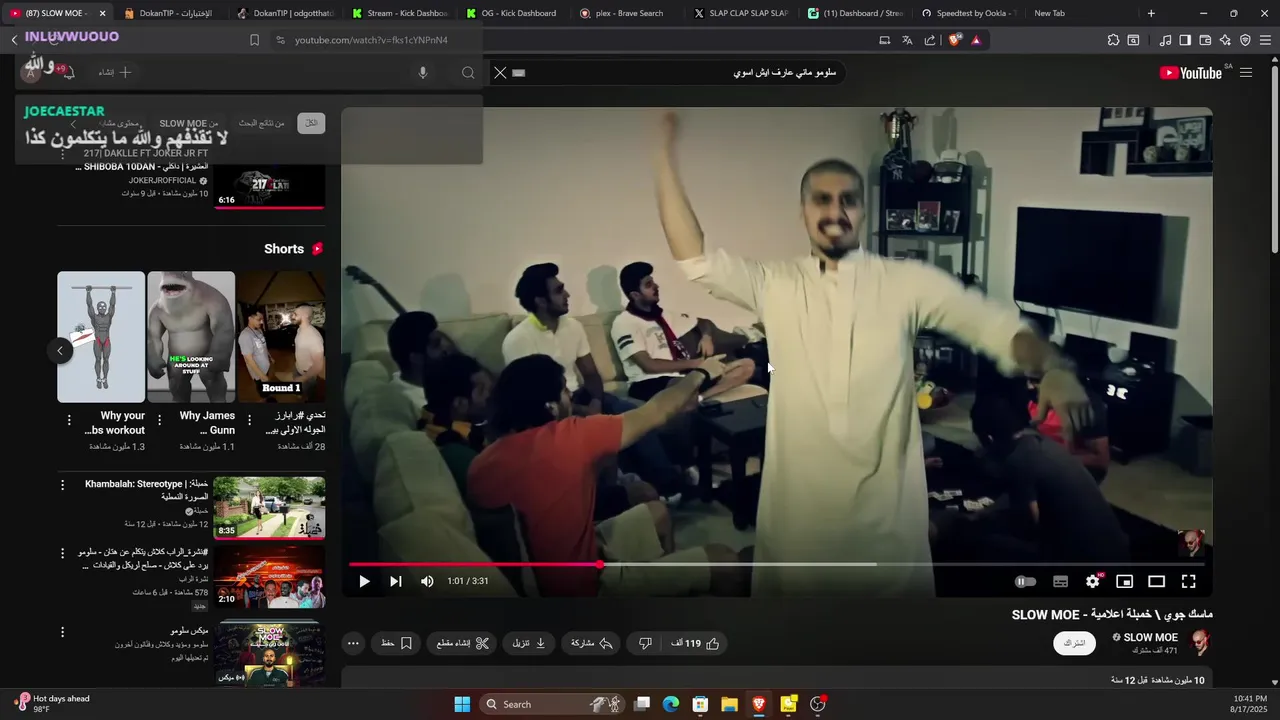Close the SLOW MOE YouTube tab
Screen dimensions: 1280x720
(102, 13)
